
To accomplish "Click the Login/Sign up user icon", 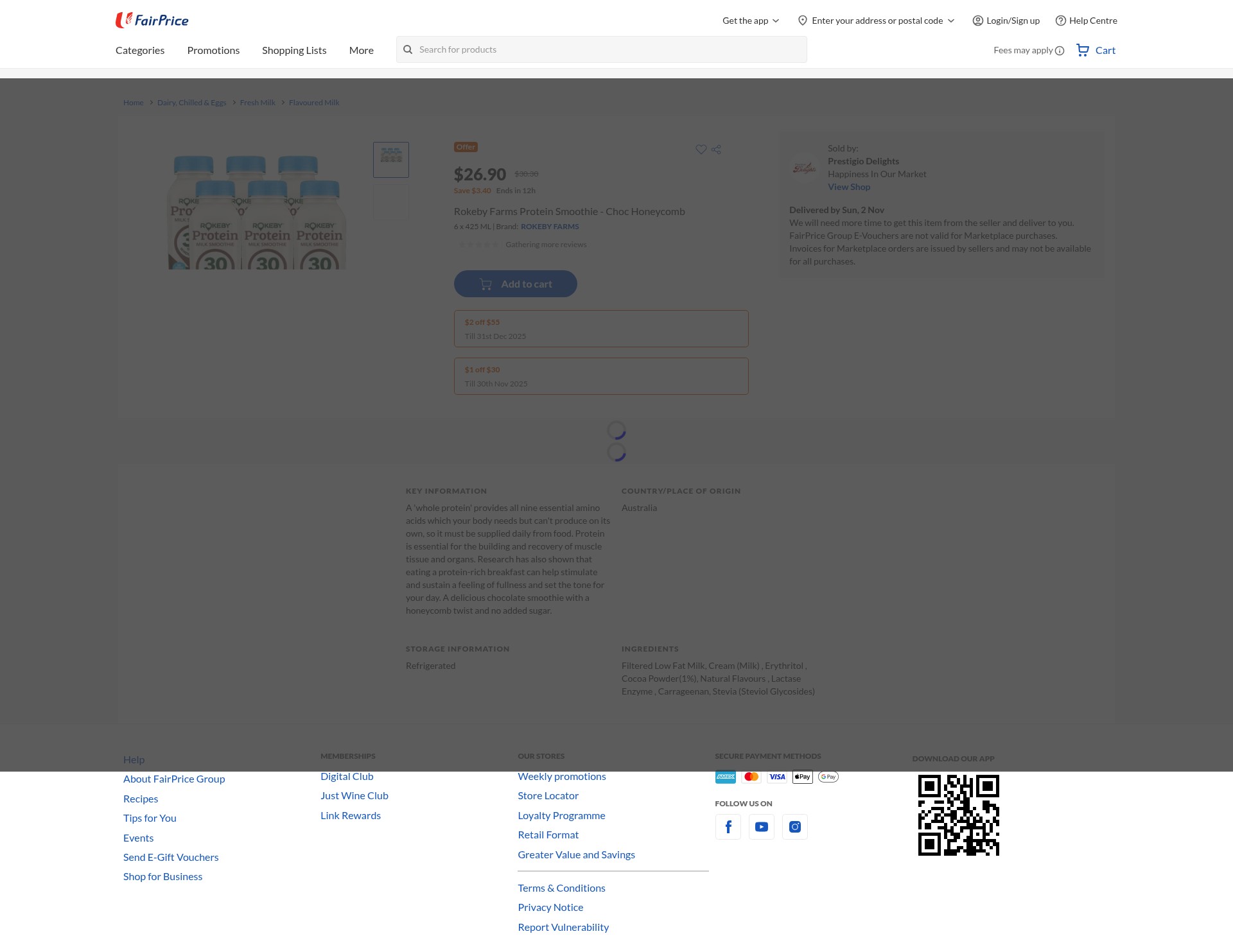I will [977, 21].
